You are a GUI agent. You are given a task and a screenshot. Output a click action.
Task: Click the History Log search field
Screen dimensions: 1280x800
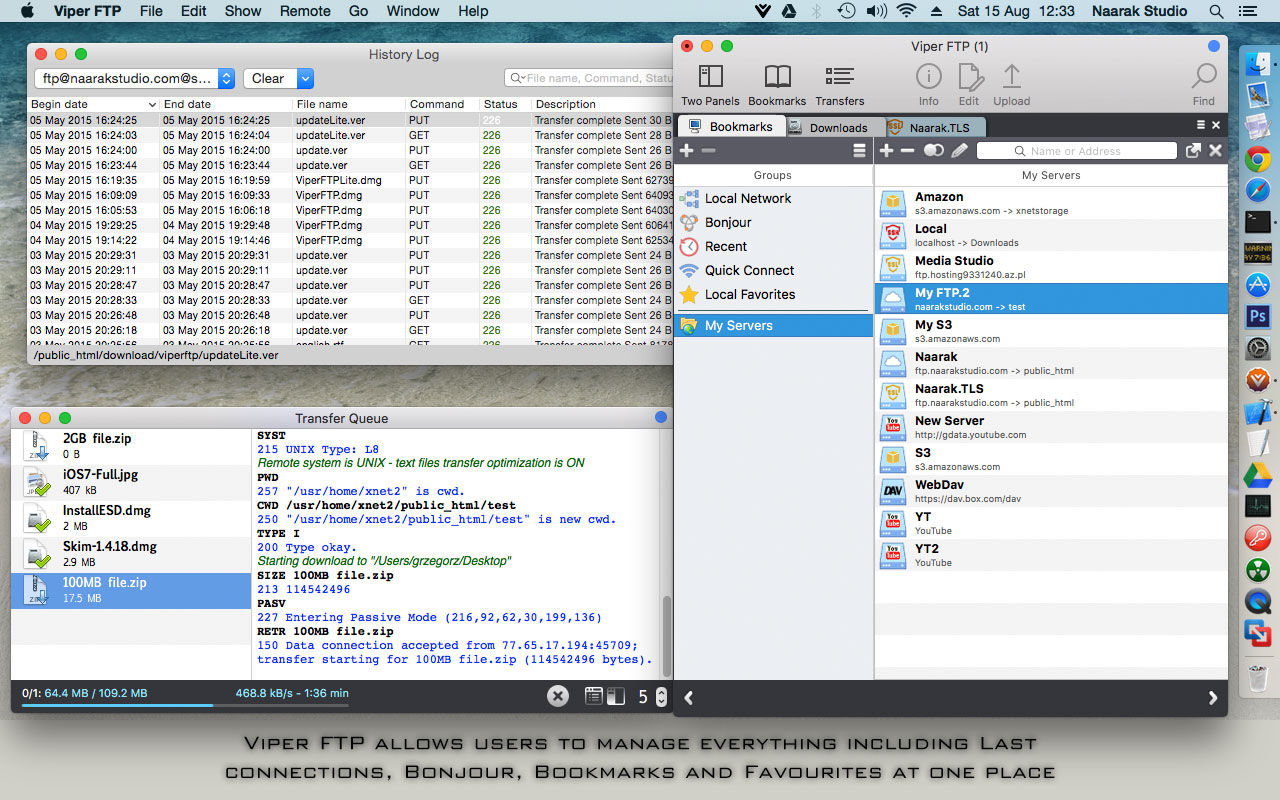590,78
